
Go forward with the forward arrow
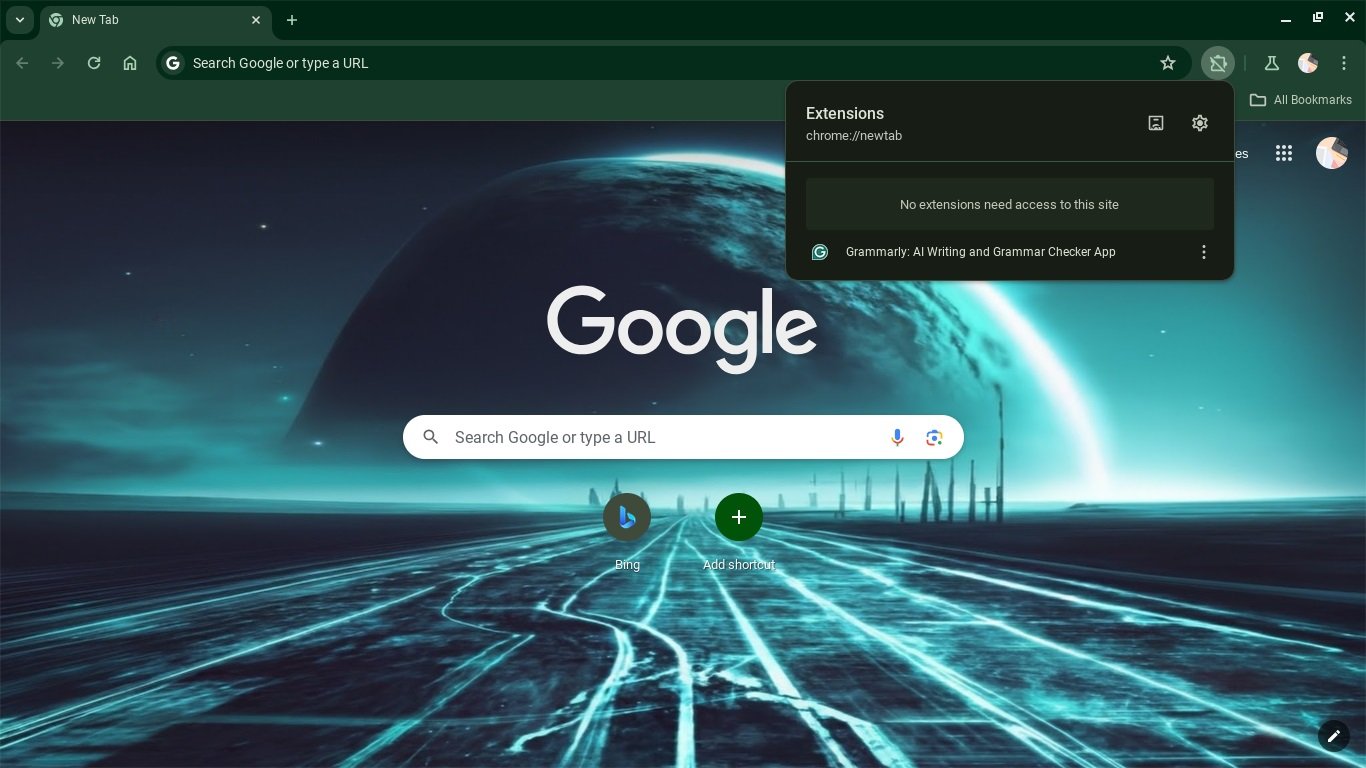coord(58,63)
